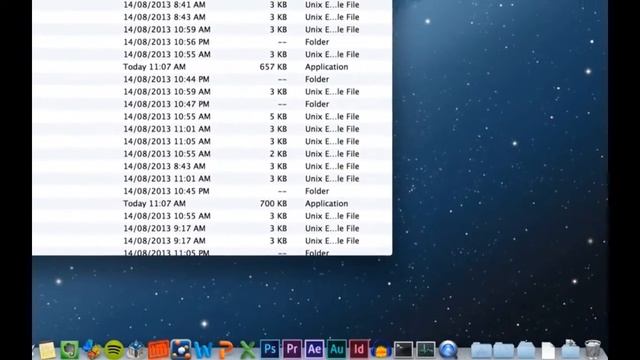
Task: Open the white document icon in the Dock
Action: 548,350
